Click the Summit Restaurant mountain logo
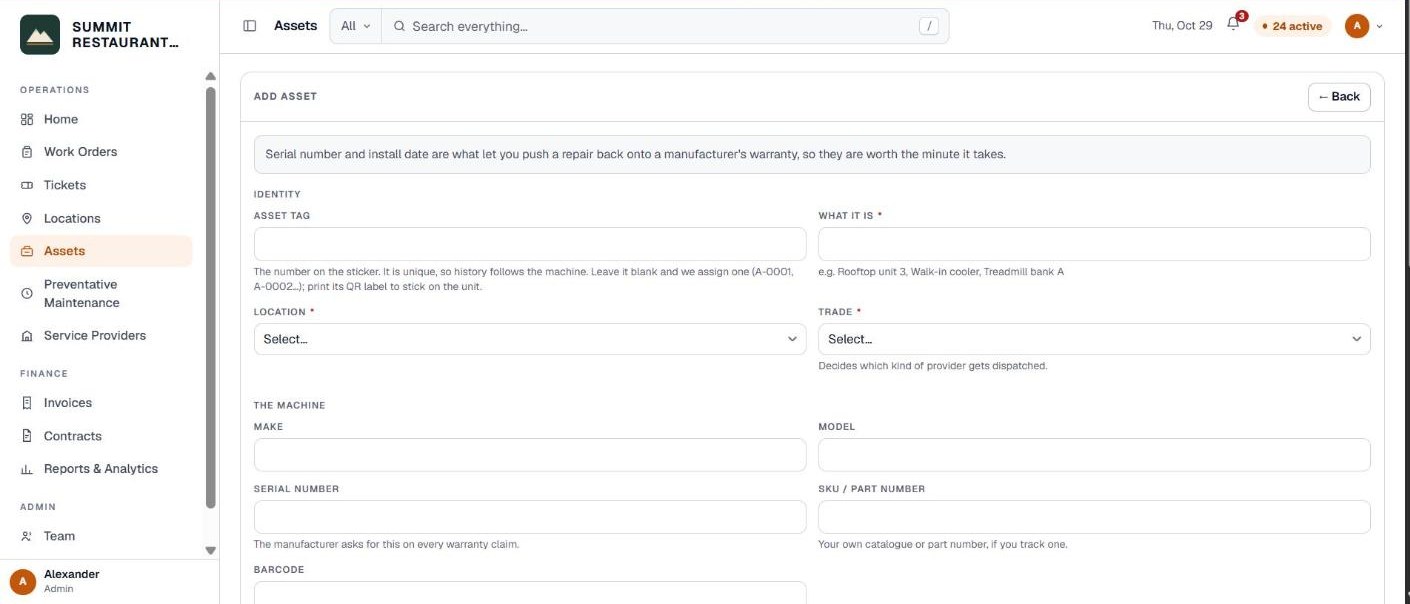 pos(40,34)
